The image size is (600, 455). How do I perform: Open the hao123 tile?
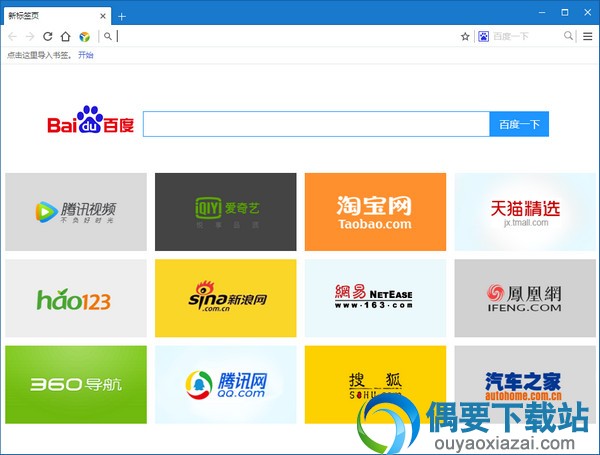pos(76,298)
